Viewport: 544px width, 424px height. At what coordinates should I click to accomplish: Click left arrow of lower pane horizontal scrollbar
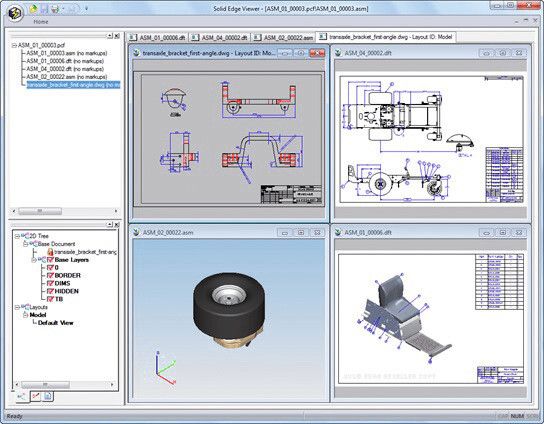17,384
